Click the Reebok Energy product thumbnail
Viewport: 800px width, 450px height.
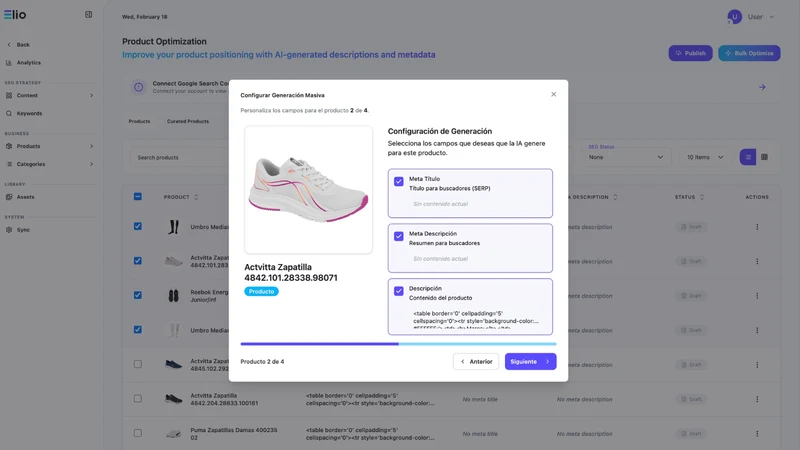coord(173,296)
